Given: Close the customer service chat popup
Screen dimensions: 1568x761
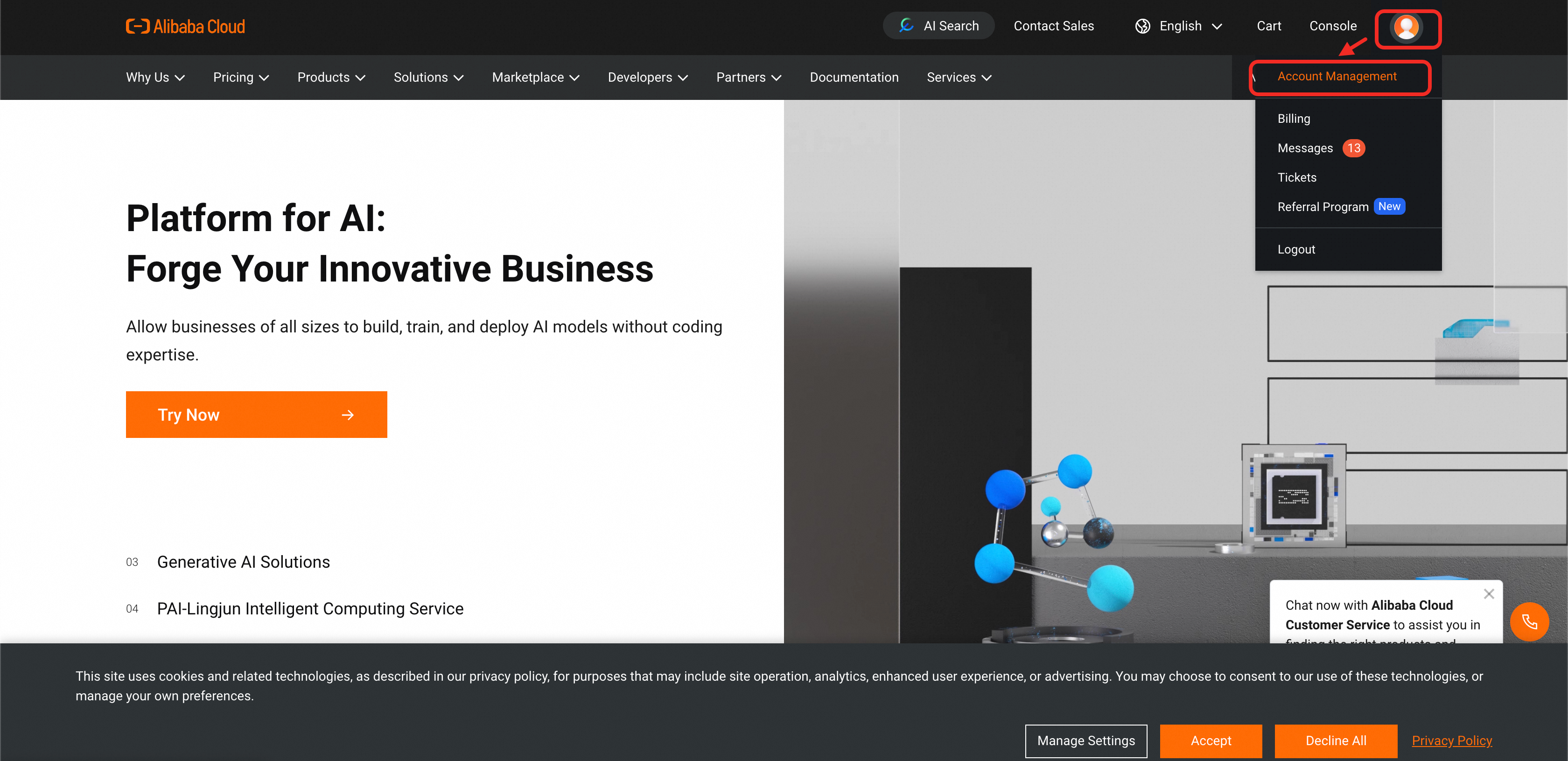Looking at the screenshot, I should click(1488, 593).
